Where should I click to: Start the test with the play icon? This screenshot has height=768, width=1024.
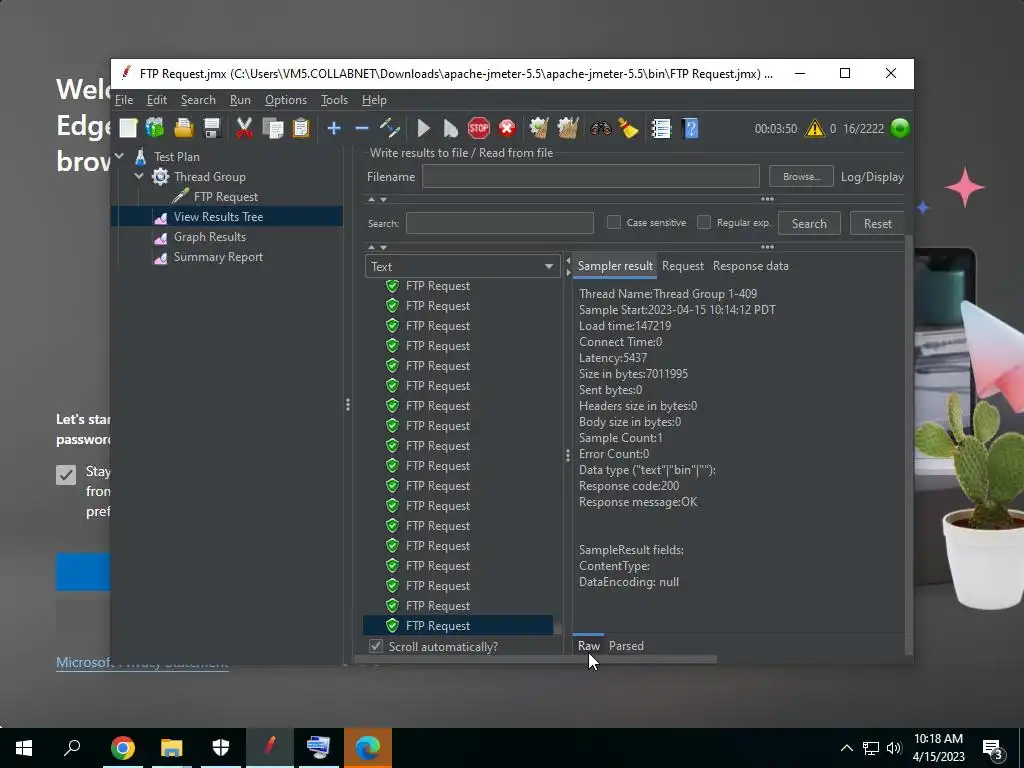click(423, 128)
